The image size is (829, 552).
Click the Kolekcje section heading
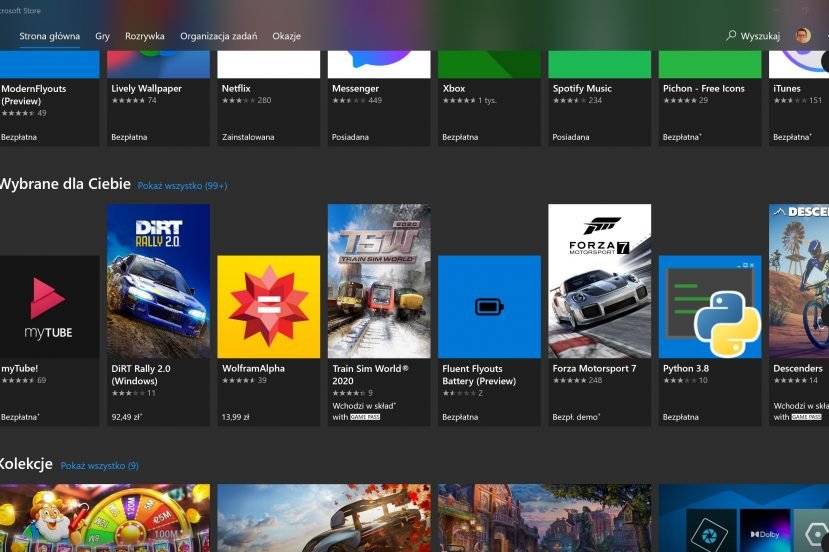point(26,464)
